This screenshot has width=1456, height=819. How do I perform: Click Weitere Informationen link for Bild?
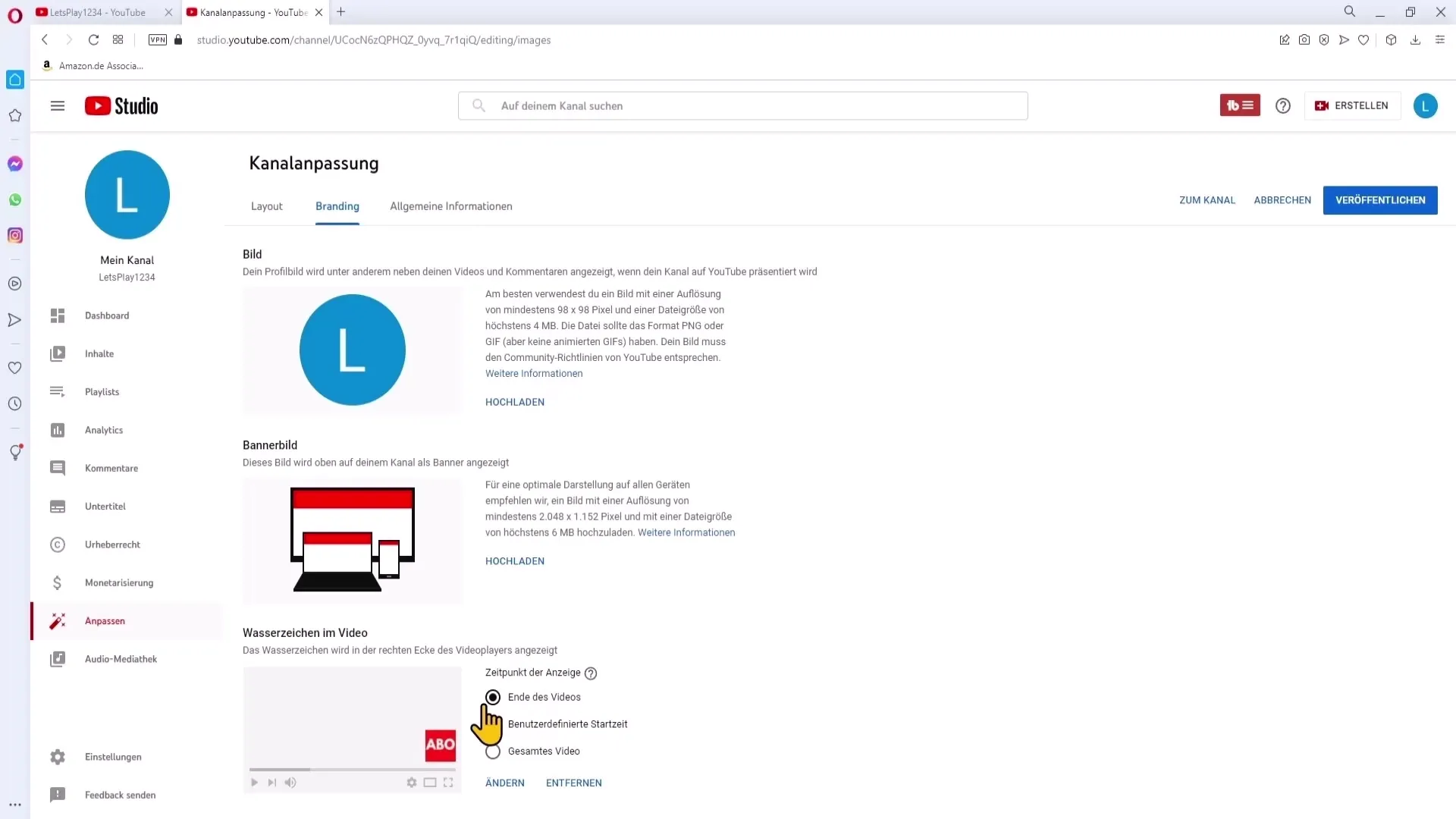(x=534, y=373)
